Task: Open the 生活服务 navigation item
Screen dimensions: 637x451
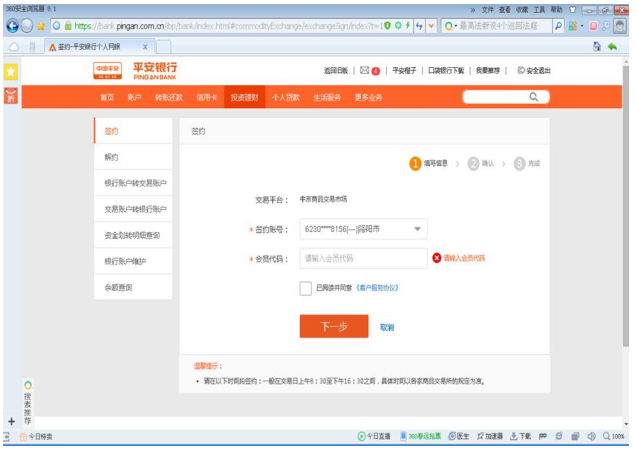Action: (327, 97)
